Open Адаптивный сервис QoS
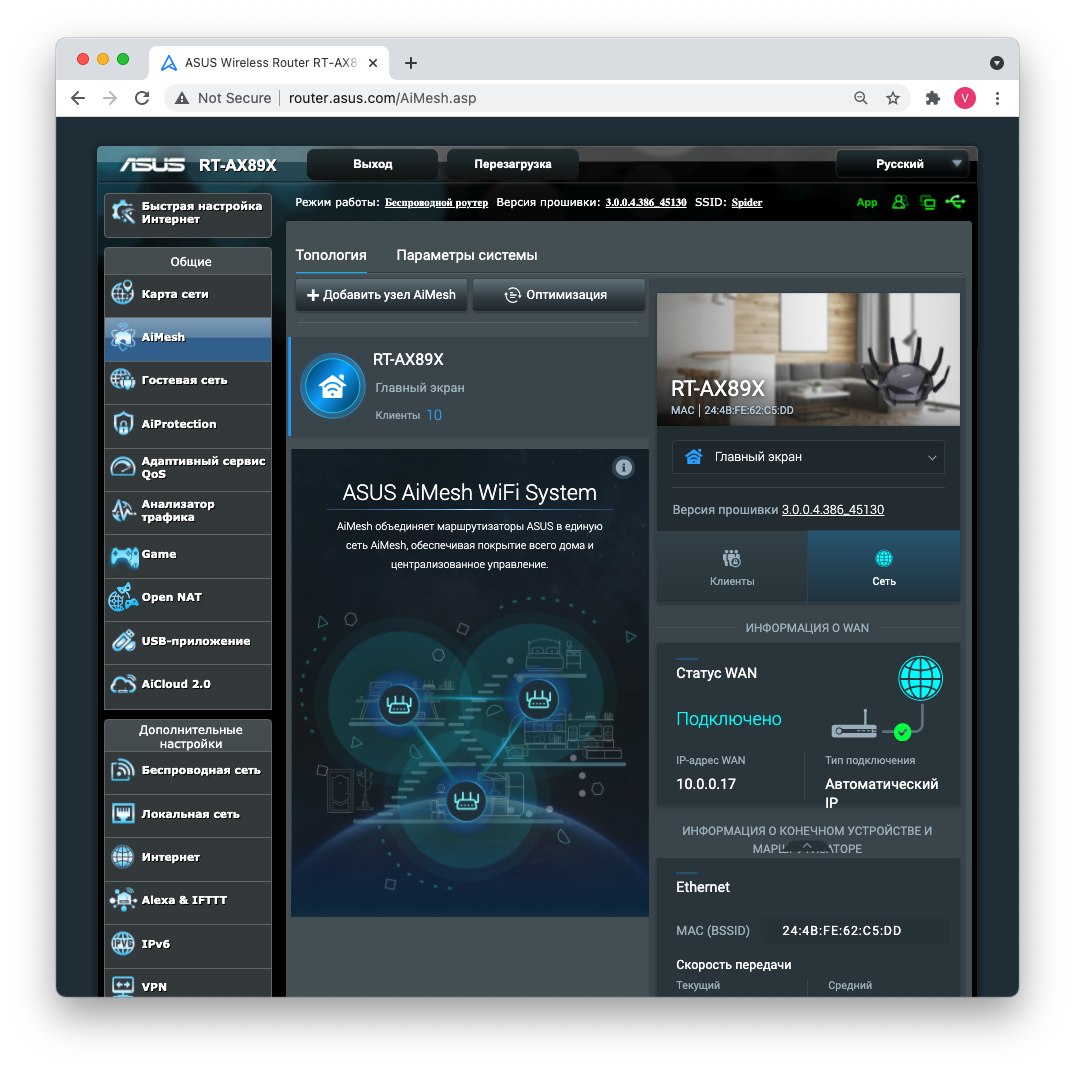 pyautogui.click(x=188, y=467)
